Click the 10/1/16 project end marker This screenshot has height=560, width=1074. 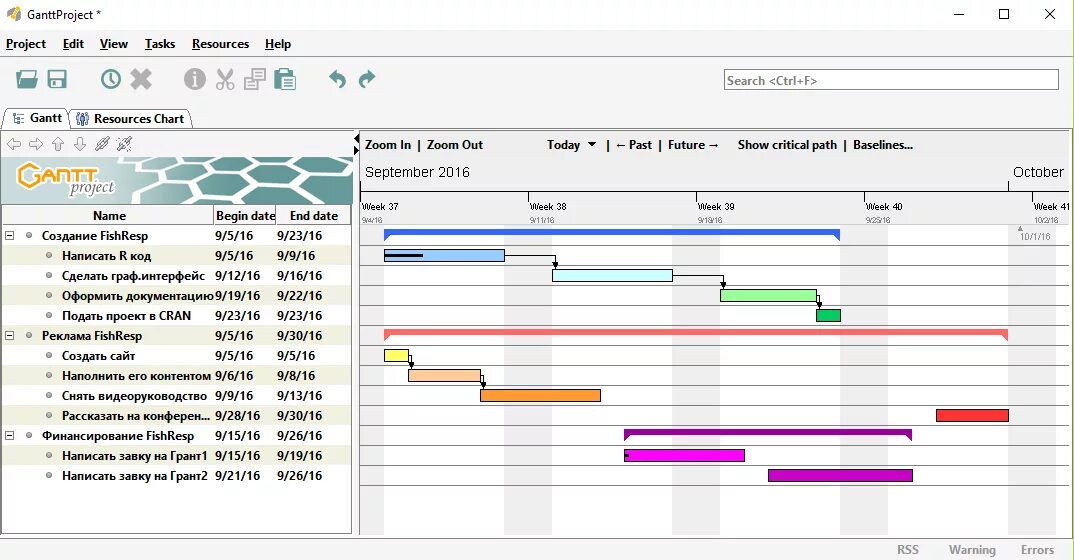tap(1034, 236)
